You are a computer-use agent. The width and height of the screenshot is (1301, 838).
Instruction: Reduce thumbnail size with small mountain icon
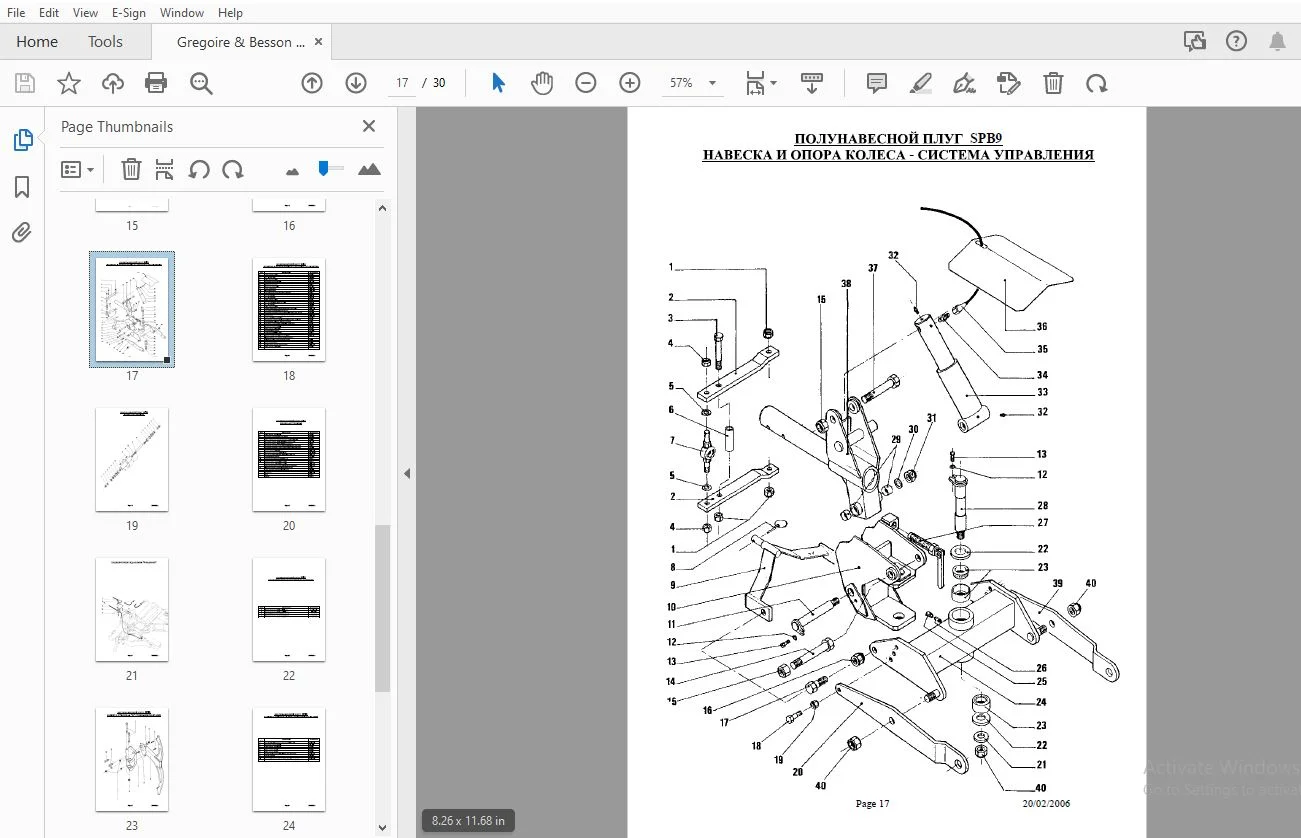click(292, 171)
